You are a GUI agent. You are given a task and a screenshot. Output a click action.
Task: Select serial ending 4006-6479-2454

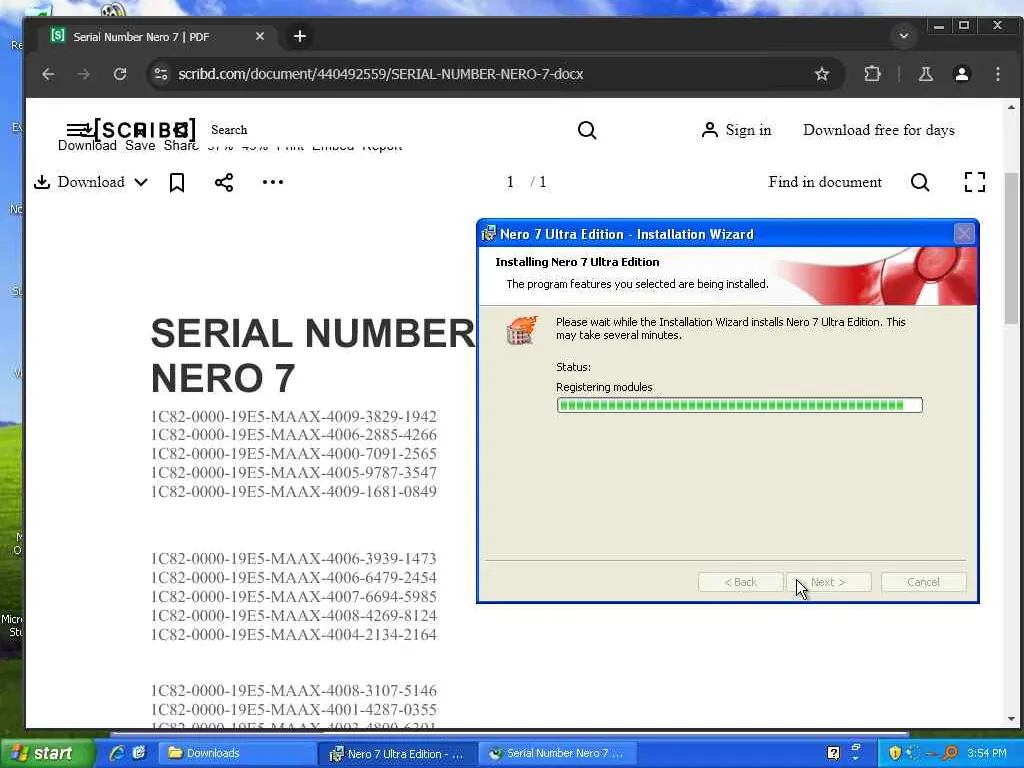[x=294, y=578]
